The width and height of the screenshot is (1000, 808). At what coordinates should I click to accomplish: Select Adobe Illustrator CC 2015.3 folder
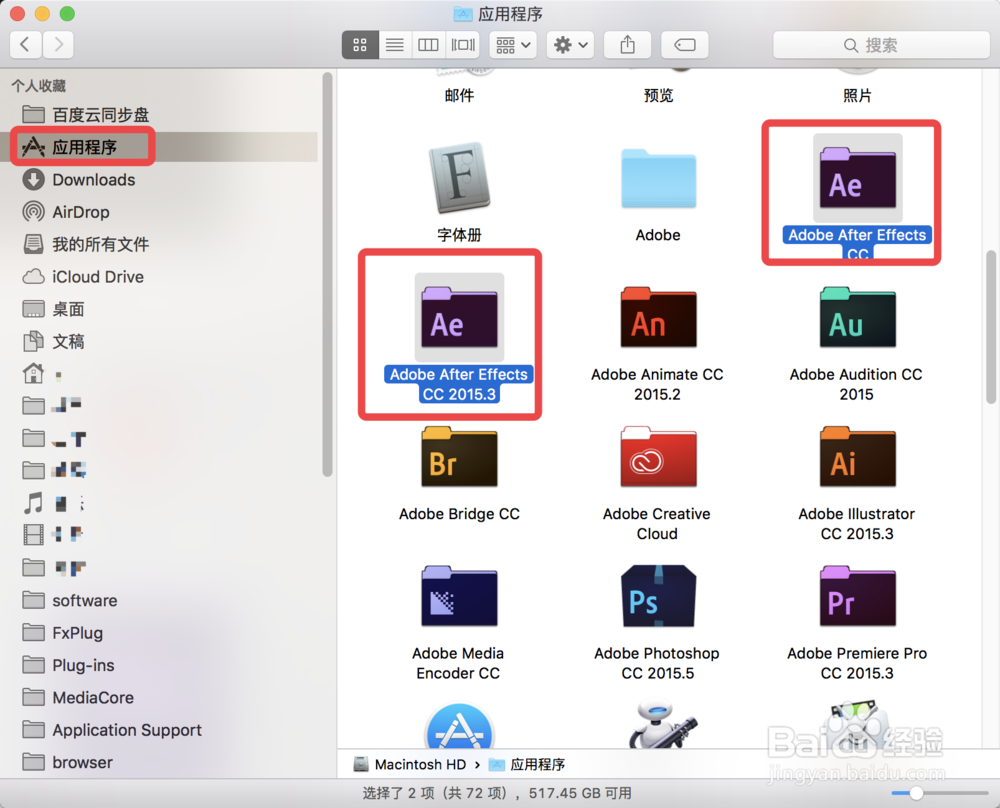click(857, 457)
